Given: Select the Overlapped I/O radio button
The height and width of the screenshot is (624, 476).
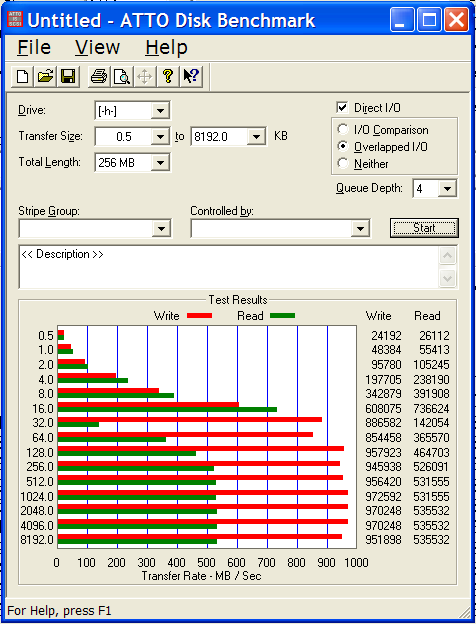Looking at the screenshot, I should [343, 146].
